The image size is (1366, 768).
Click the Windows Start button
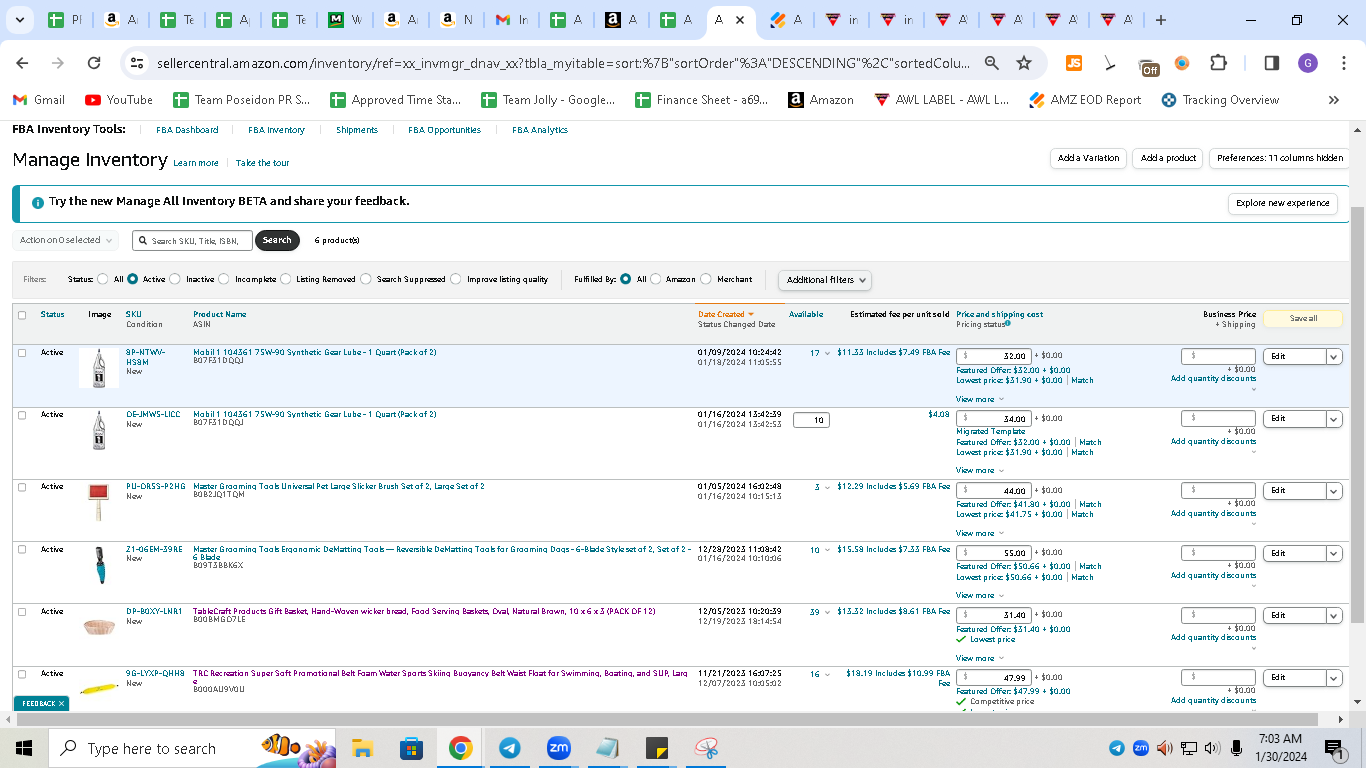tap(24, 748)
